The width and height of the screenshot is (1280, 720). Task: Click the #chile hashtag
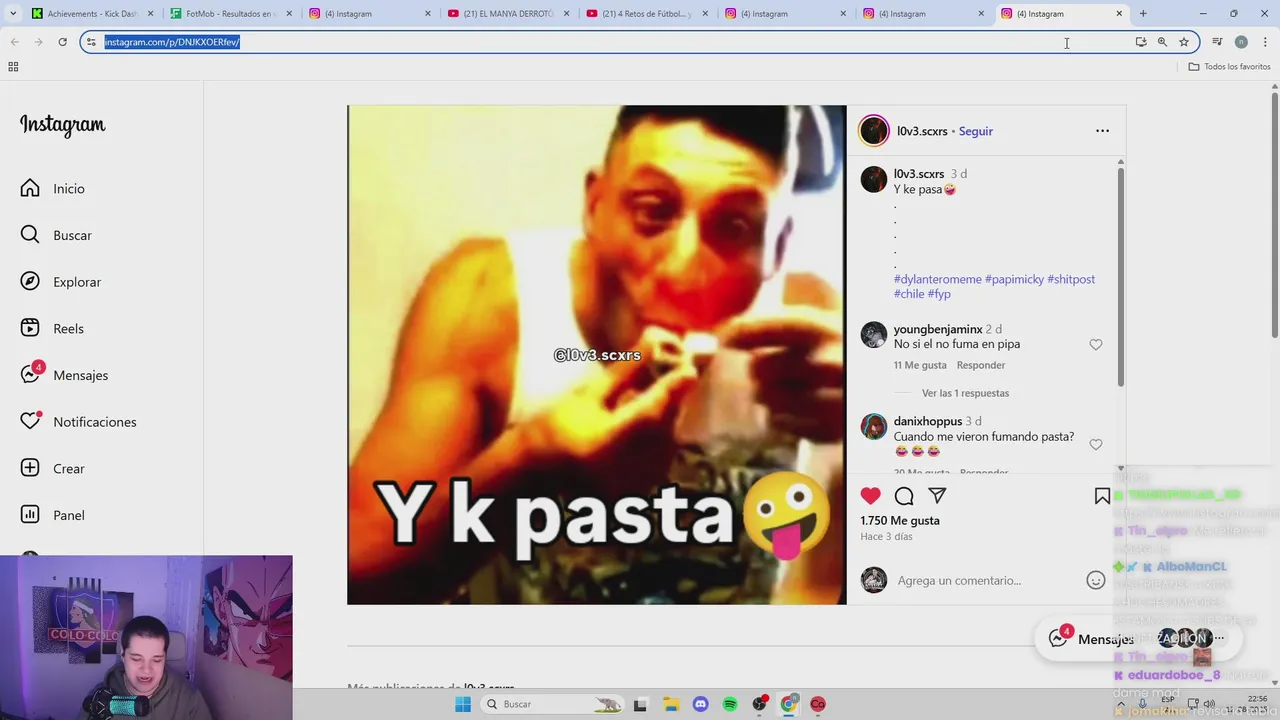point(909,294)
